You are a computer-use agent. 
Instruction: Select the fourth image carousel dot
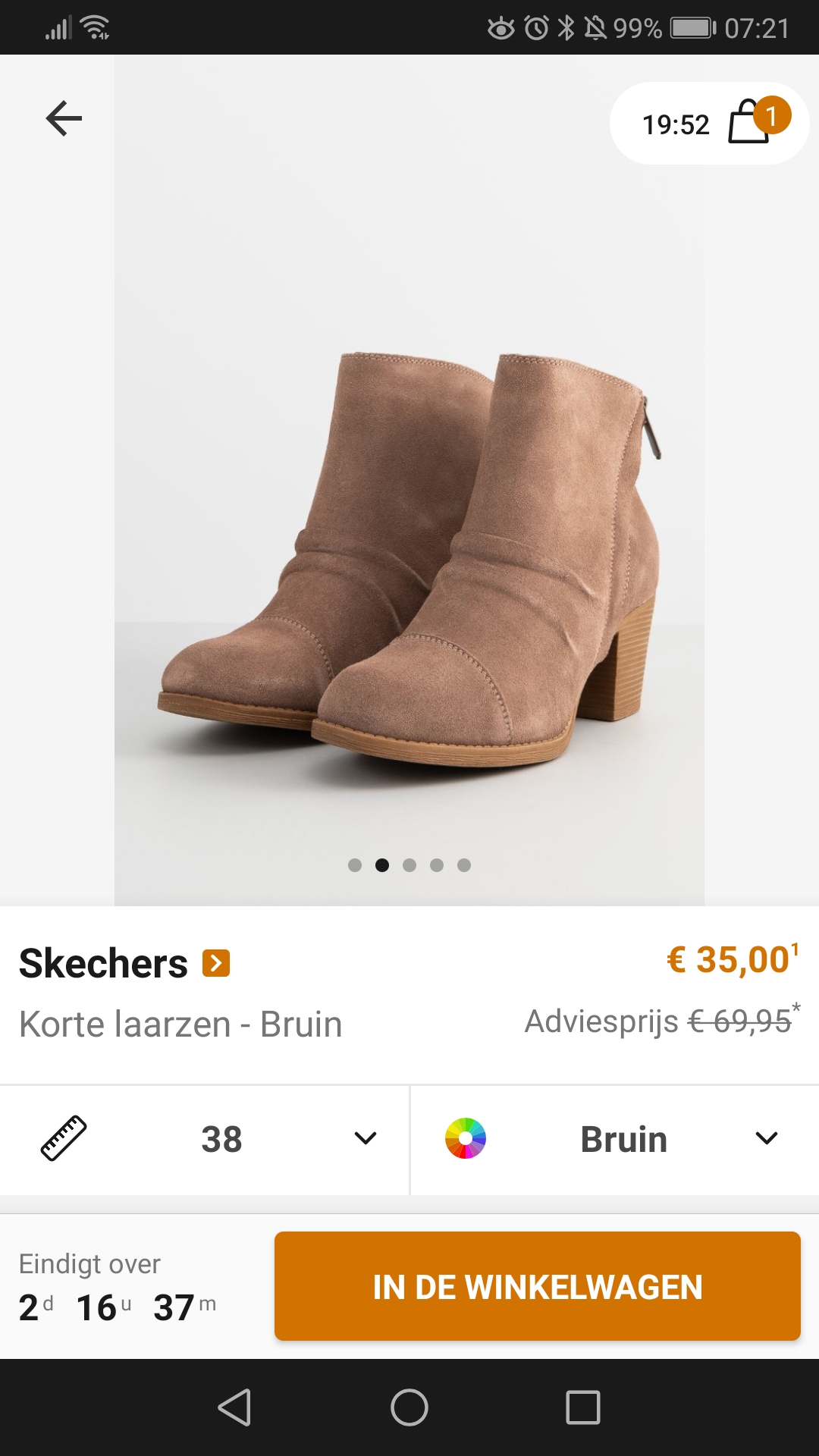[437, 865]
